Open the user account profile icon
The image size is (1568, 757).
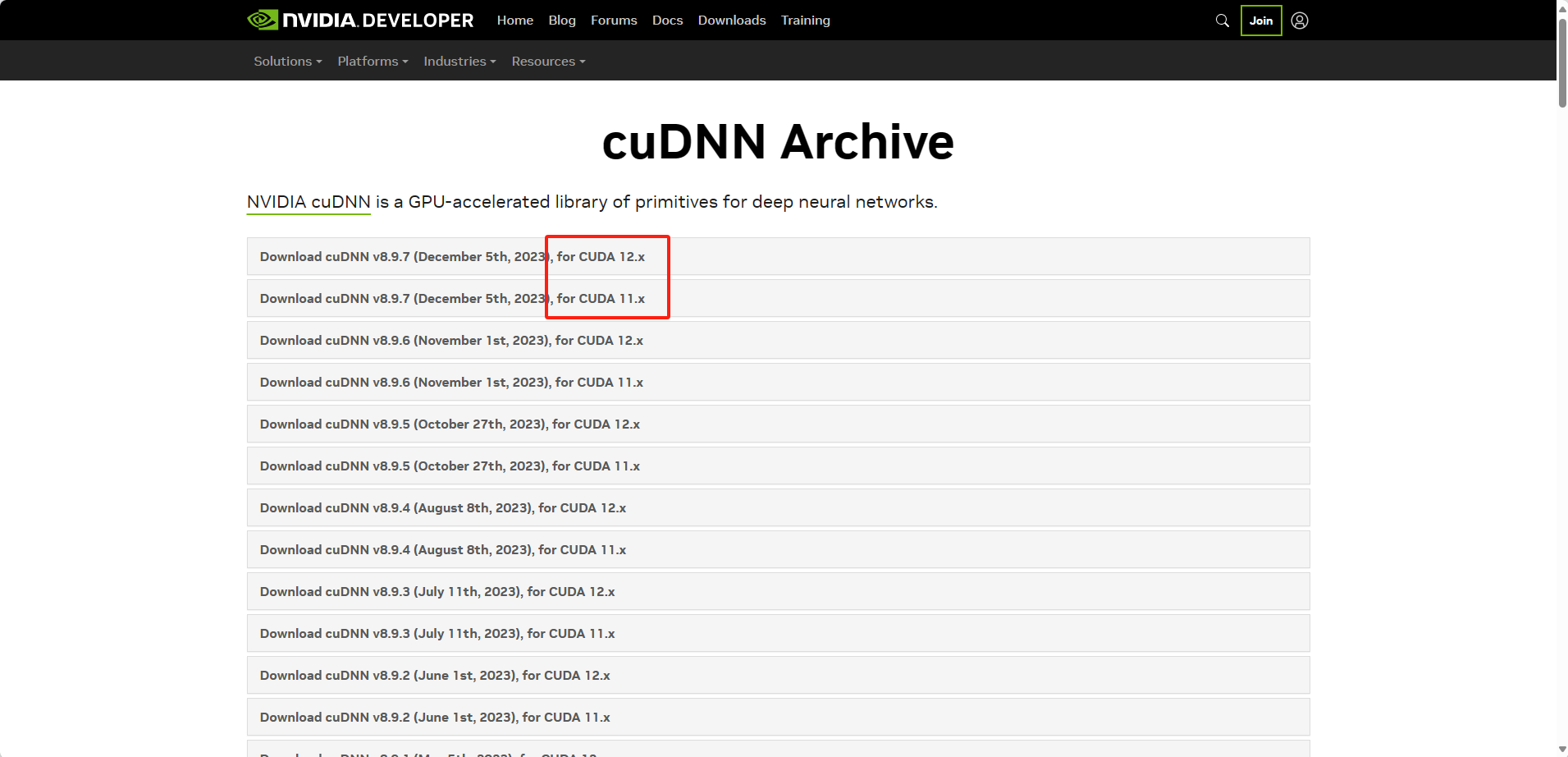pyautogui.click(x=1300, y=21)
